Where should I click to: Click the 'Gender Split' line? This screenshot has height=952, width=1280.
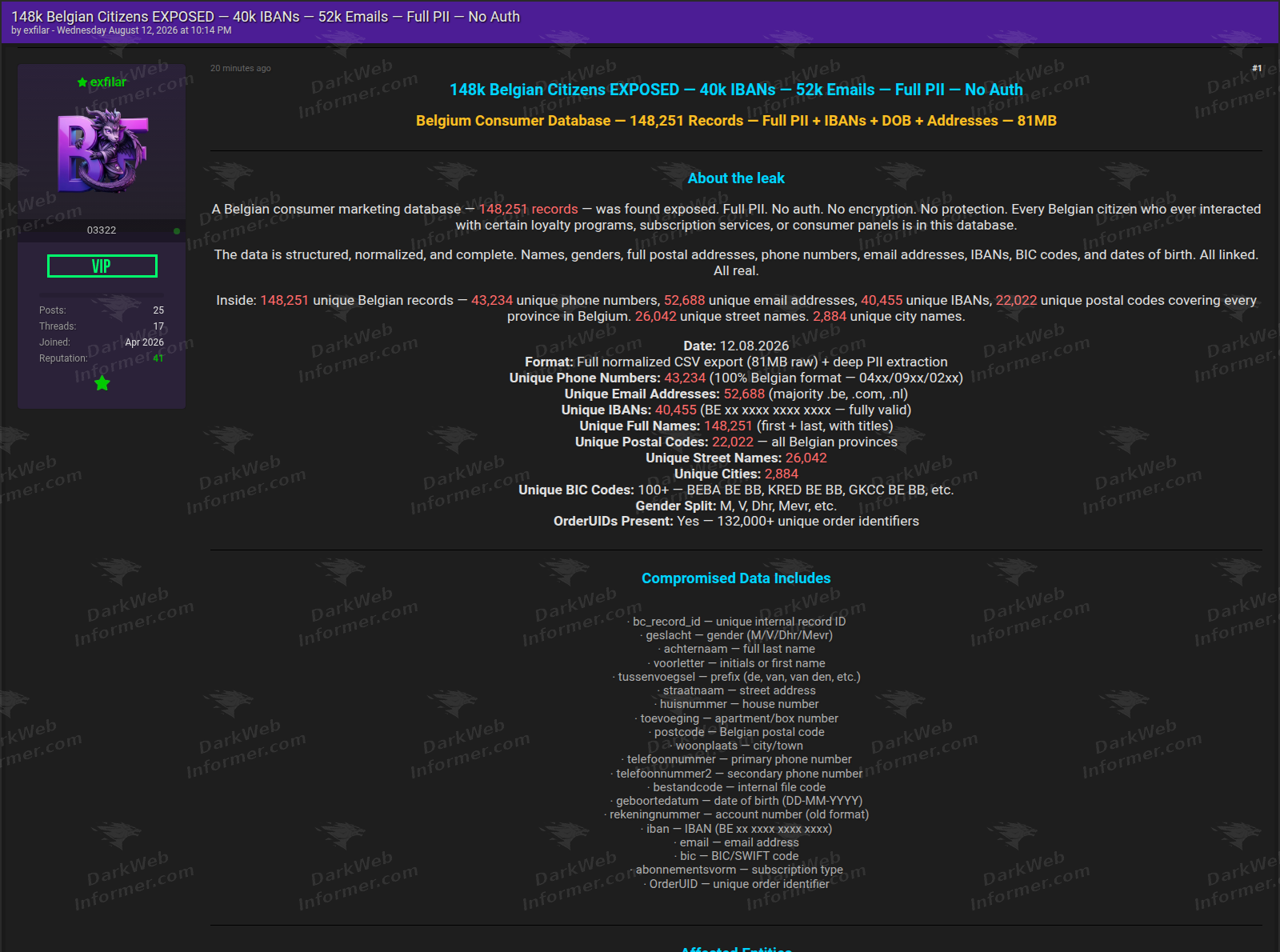[736, 506]
